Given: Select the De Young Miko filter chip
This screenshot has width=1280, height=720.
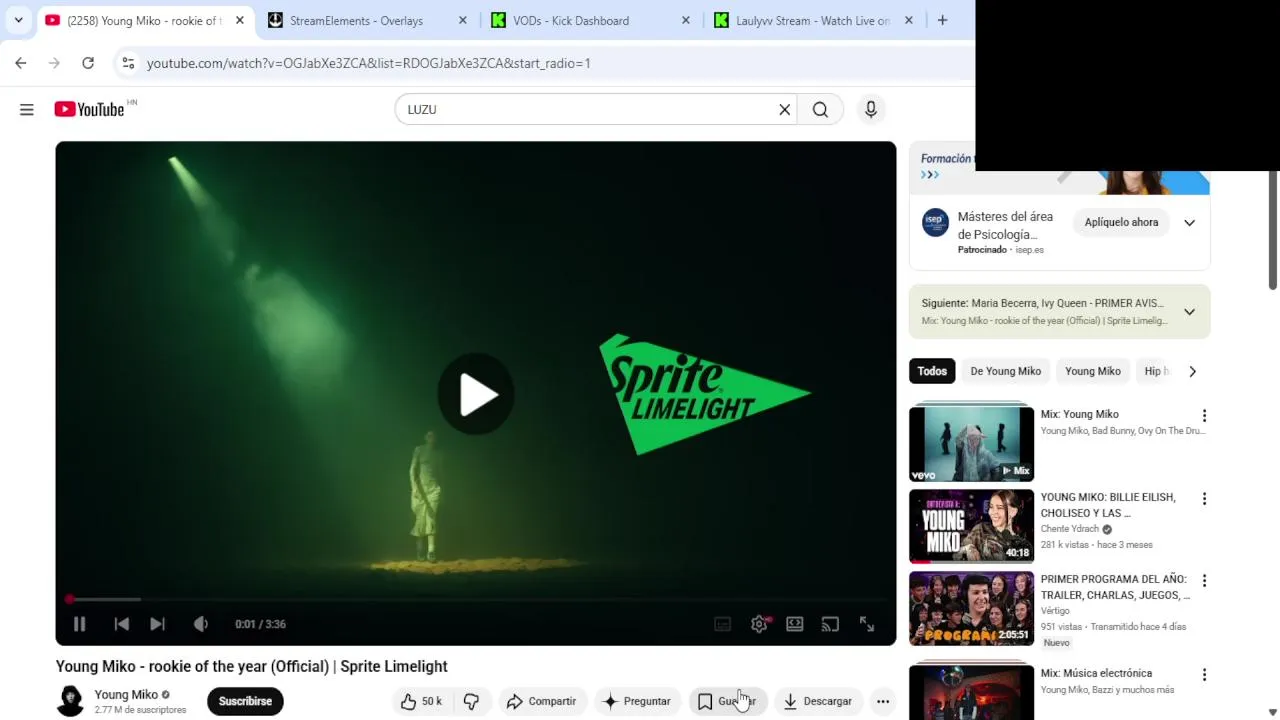Looking at the screenshot, I should [x=1005, y=371].
